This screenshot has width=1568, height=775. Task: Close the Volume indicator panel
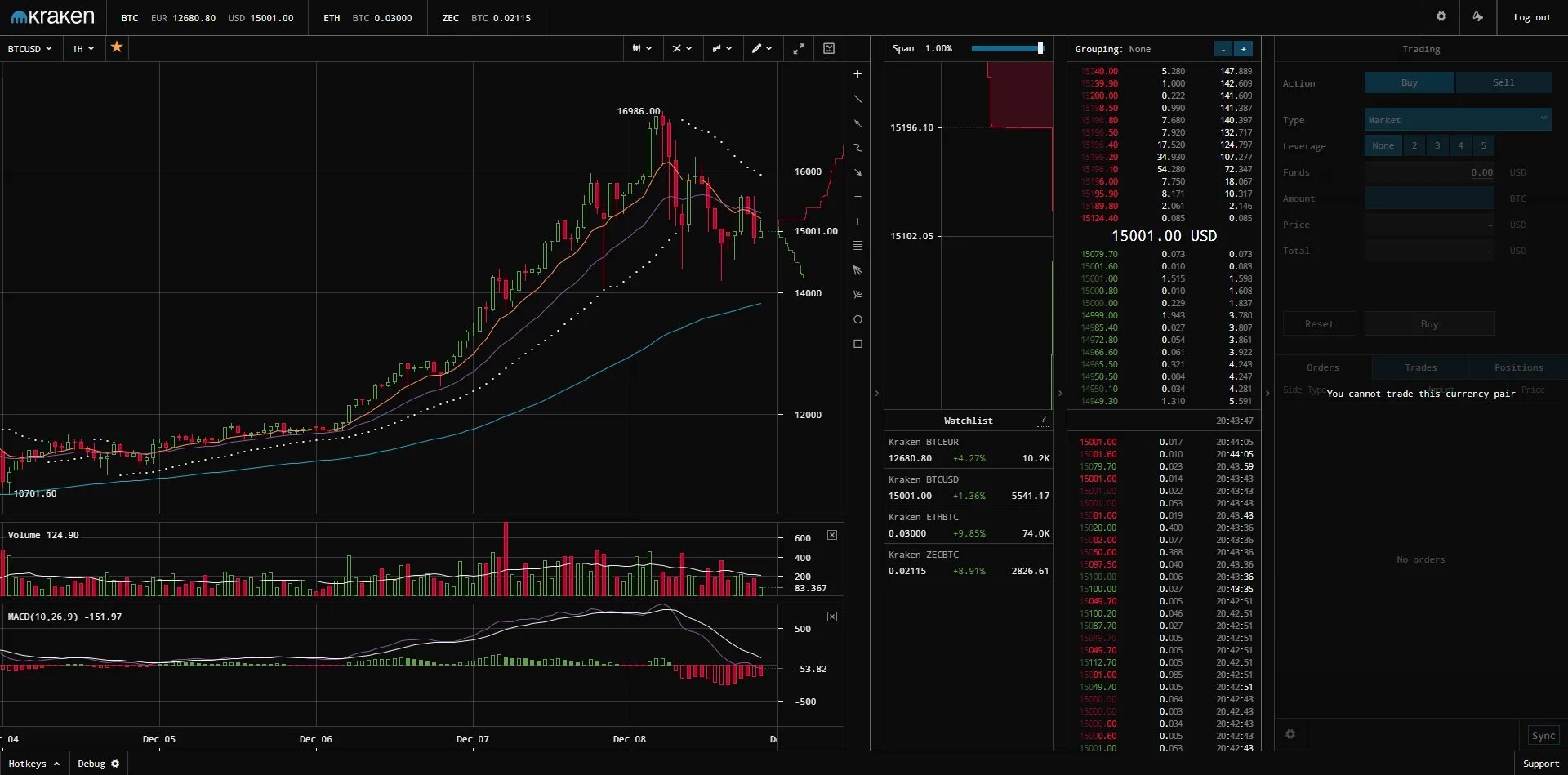[x=832, y=535]
